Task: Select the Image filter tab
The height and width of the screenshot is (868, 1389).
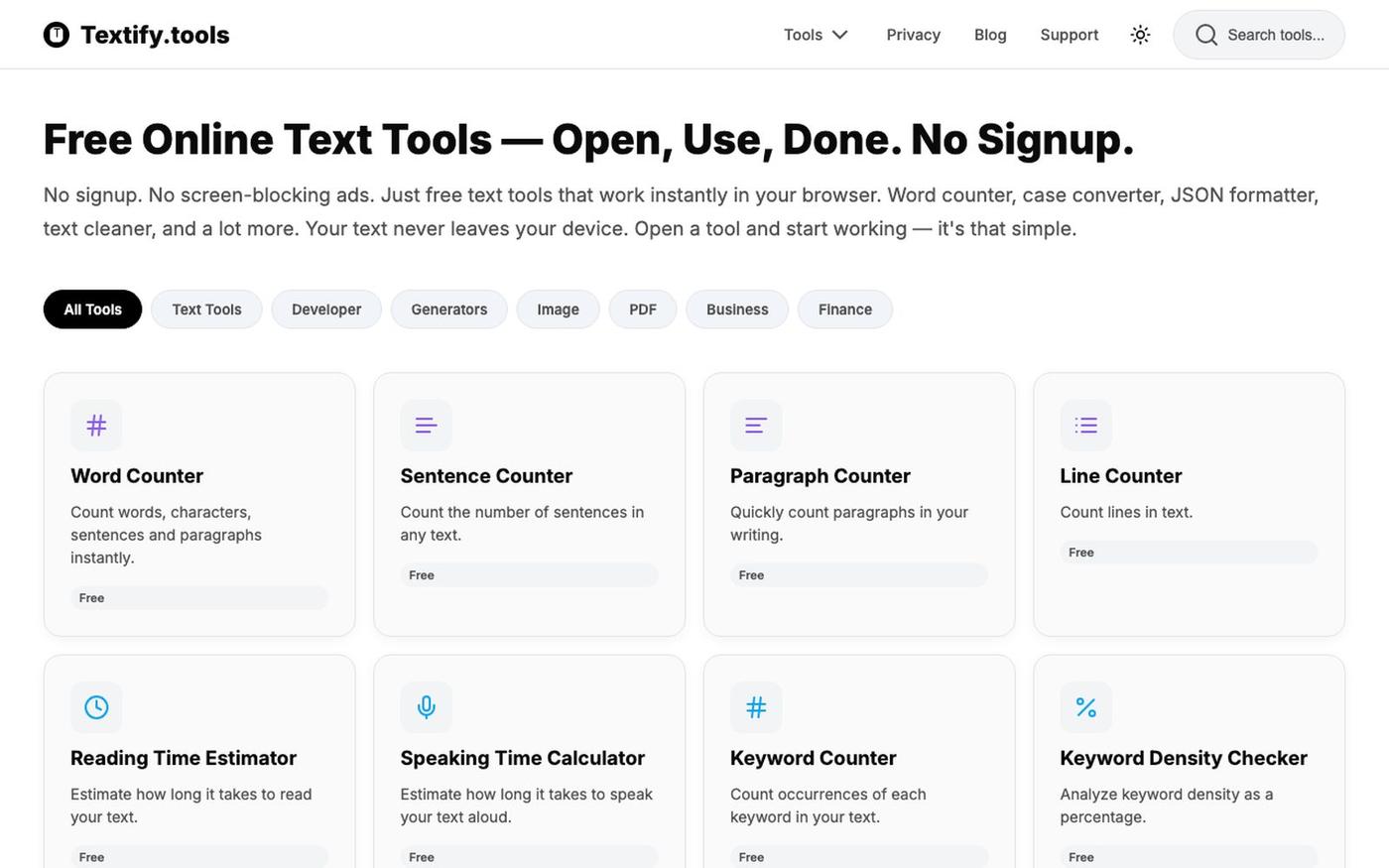Action: tap(559, 310)
